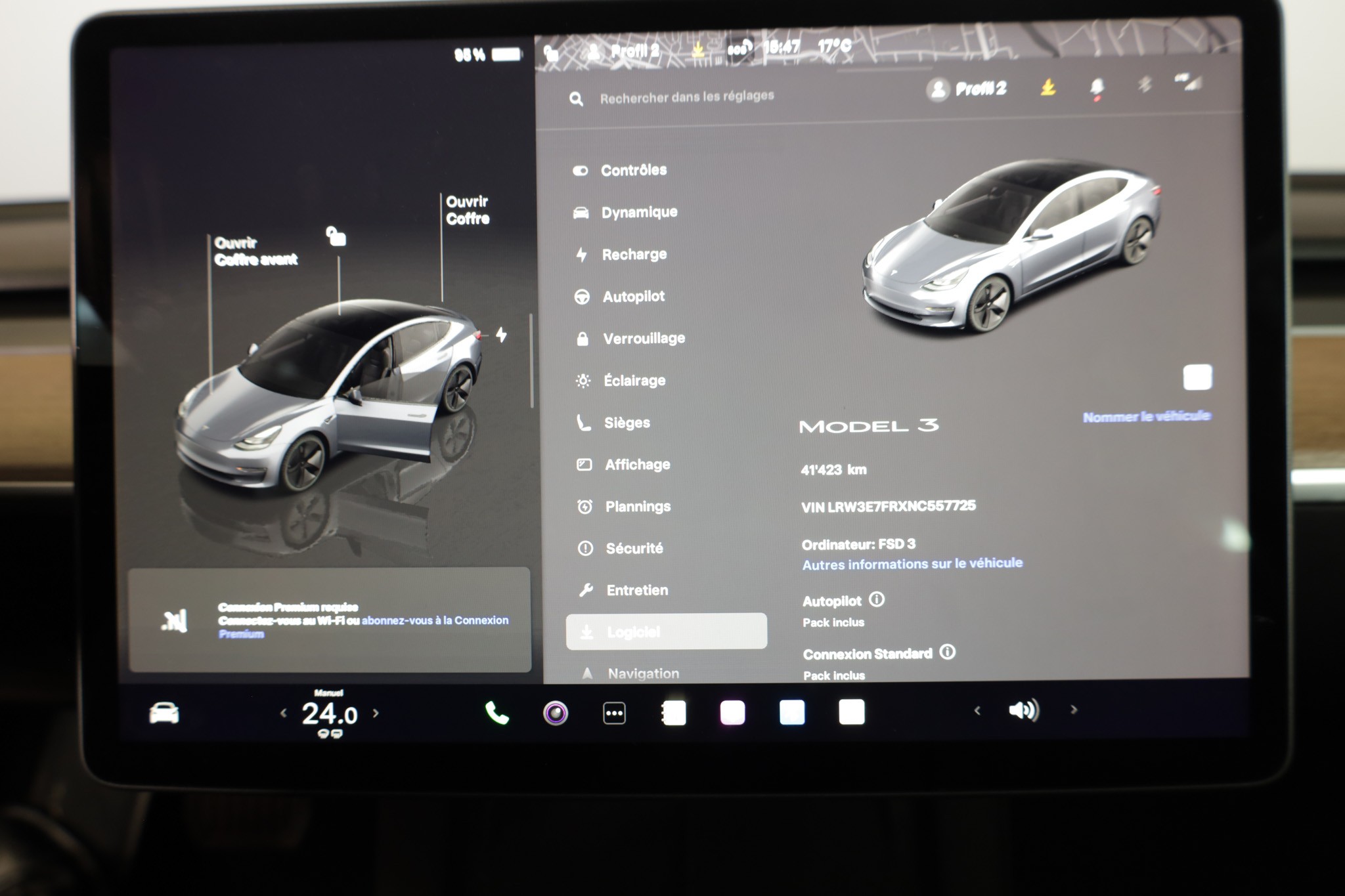Tap the software update download icon
Screen dimensions: 1345x896
coord(1048,87)
